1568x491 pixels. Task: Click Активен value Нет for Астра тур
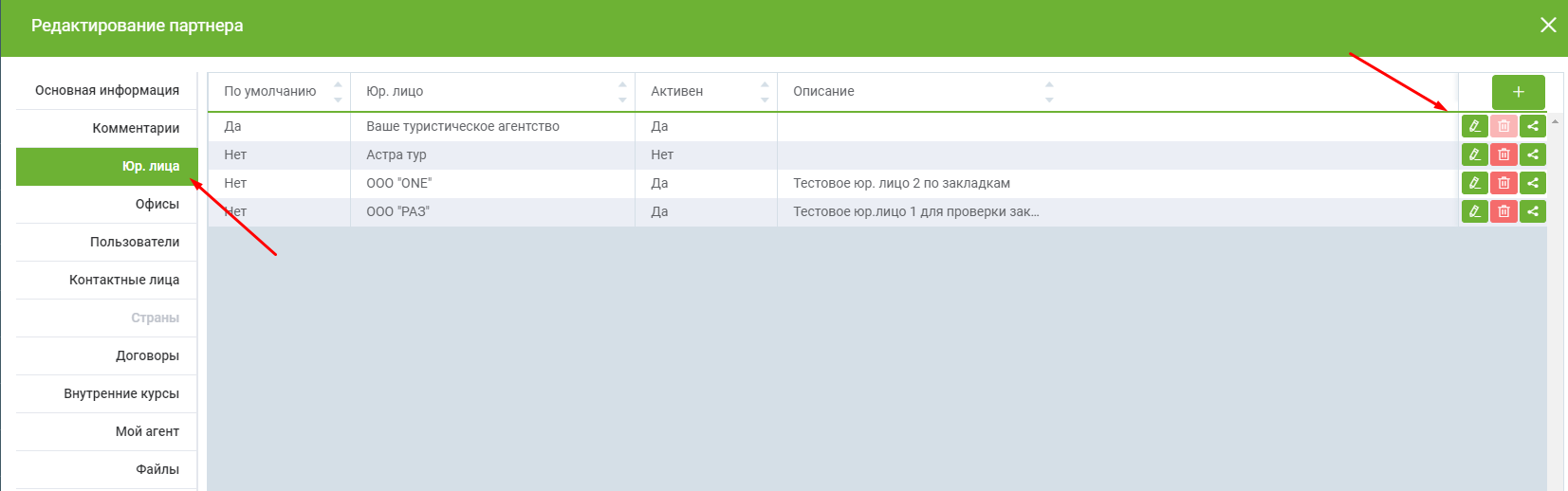click(x=662, y=155)
